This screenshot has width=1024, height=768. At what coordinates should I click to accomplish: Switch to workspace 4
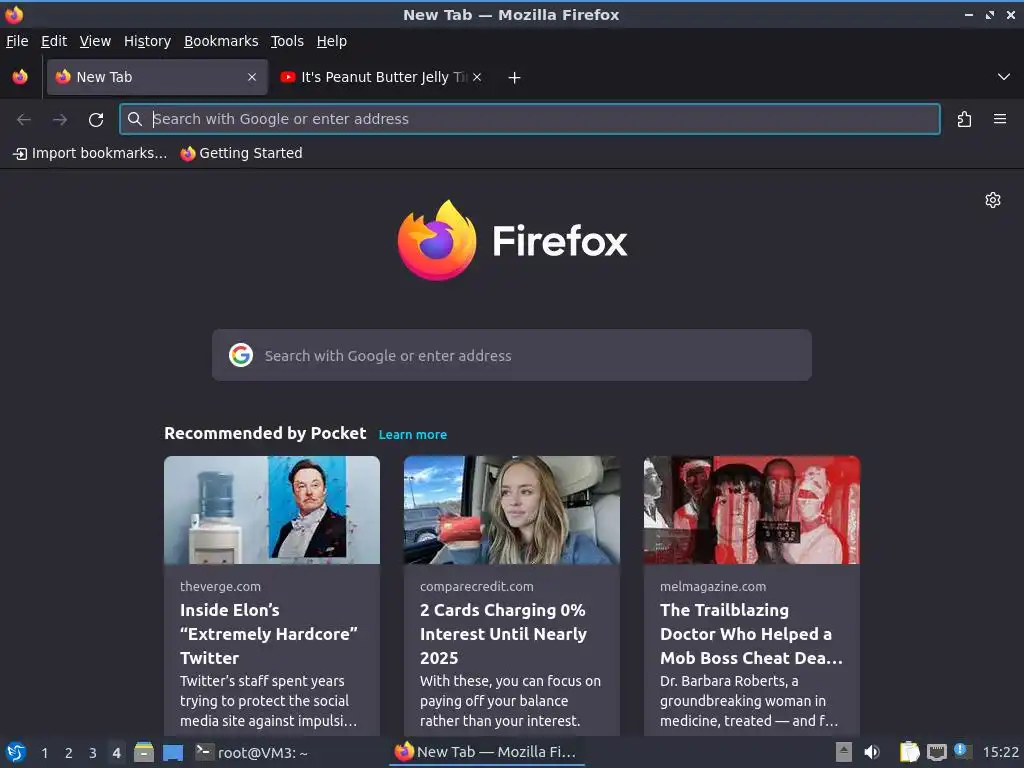pos(116,753)
